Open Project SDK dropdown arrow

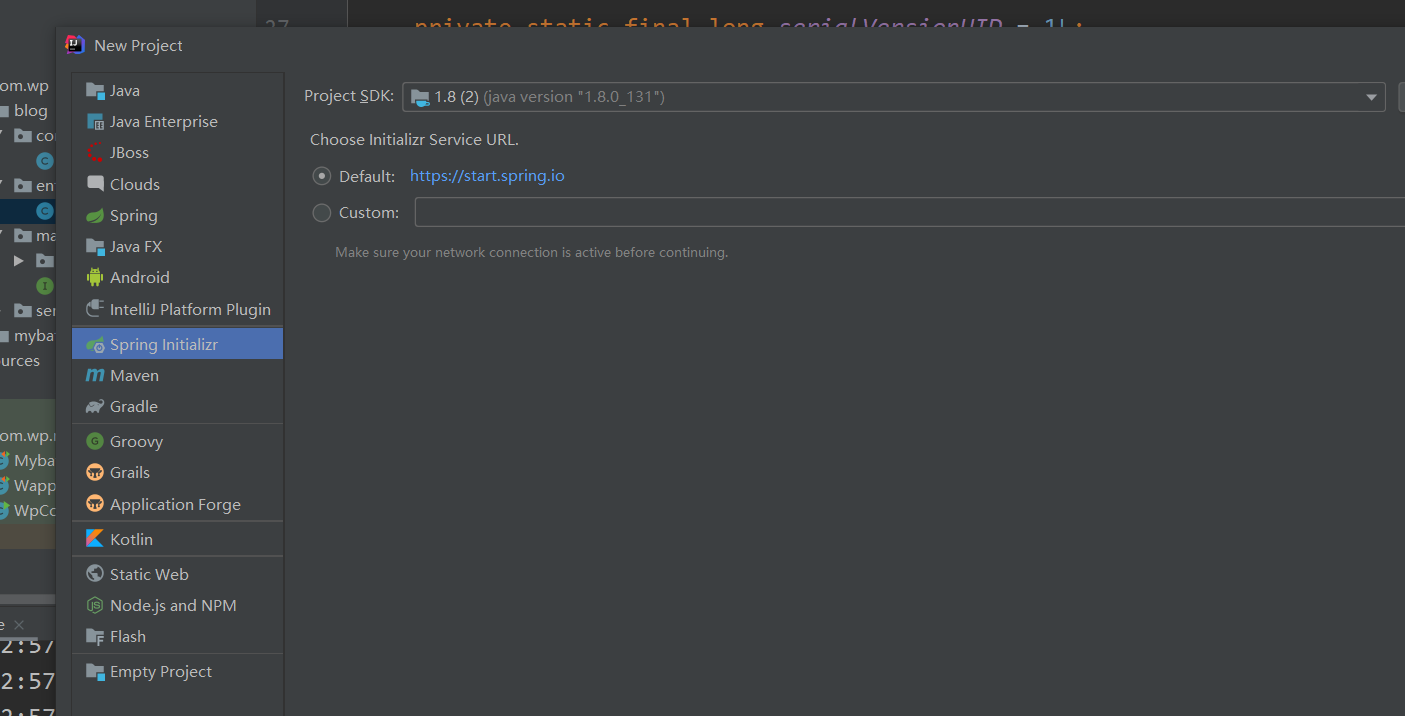[1371, 97]
